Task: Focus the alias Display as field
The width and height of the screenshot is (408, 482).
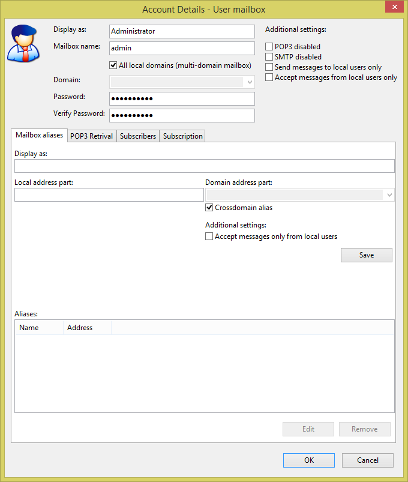Action: point(204,166)
